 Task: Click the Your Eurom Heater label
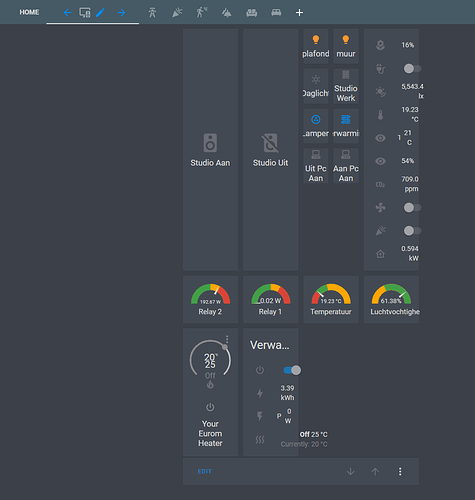click(210, 433)
